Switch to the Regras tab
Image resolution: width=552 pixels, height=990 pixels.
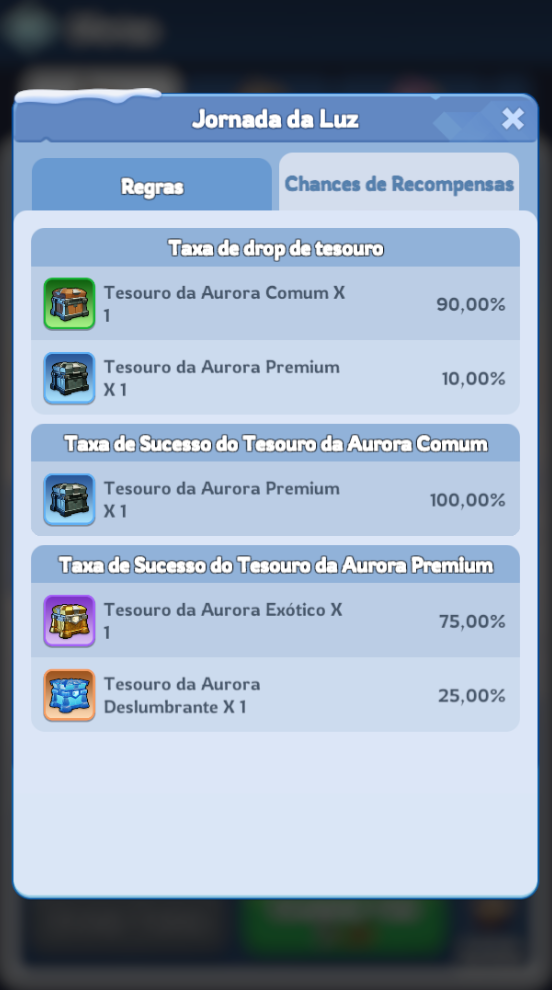tap(152, 186)
